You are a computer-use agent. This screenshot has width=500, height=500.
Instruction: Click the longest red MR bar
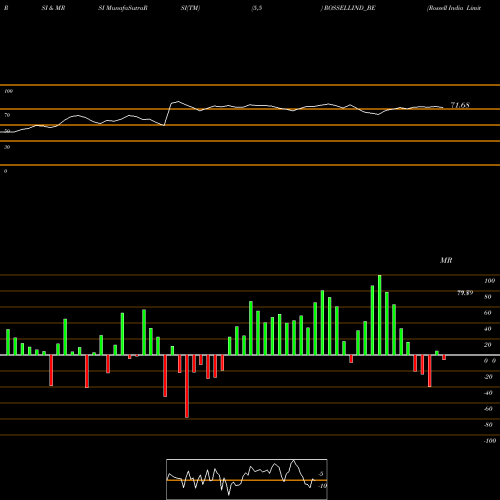[187, 386]
